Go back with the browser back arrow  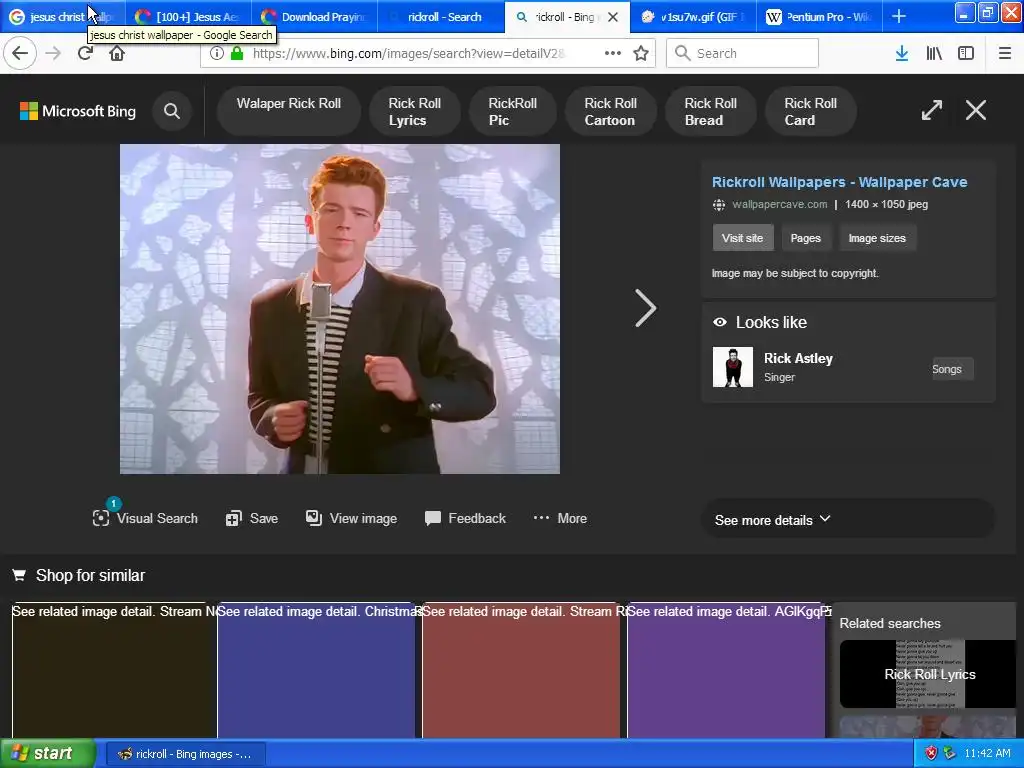20,53
